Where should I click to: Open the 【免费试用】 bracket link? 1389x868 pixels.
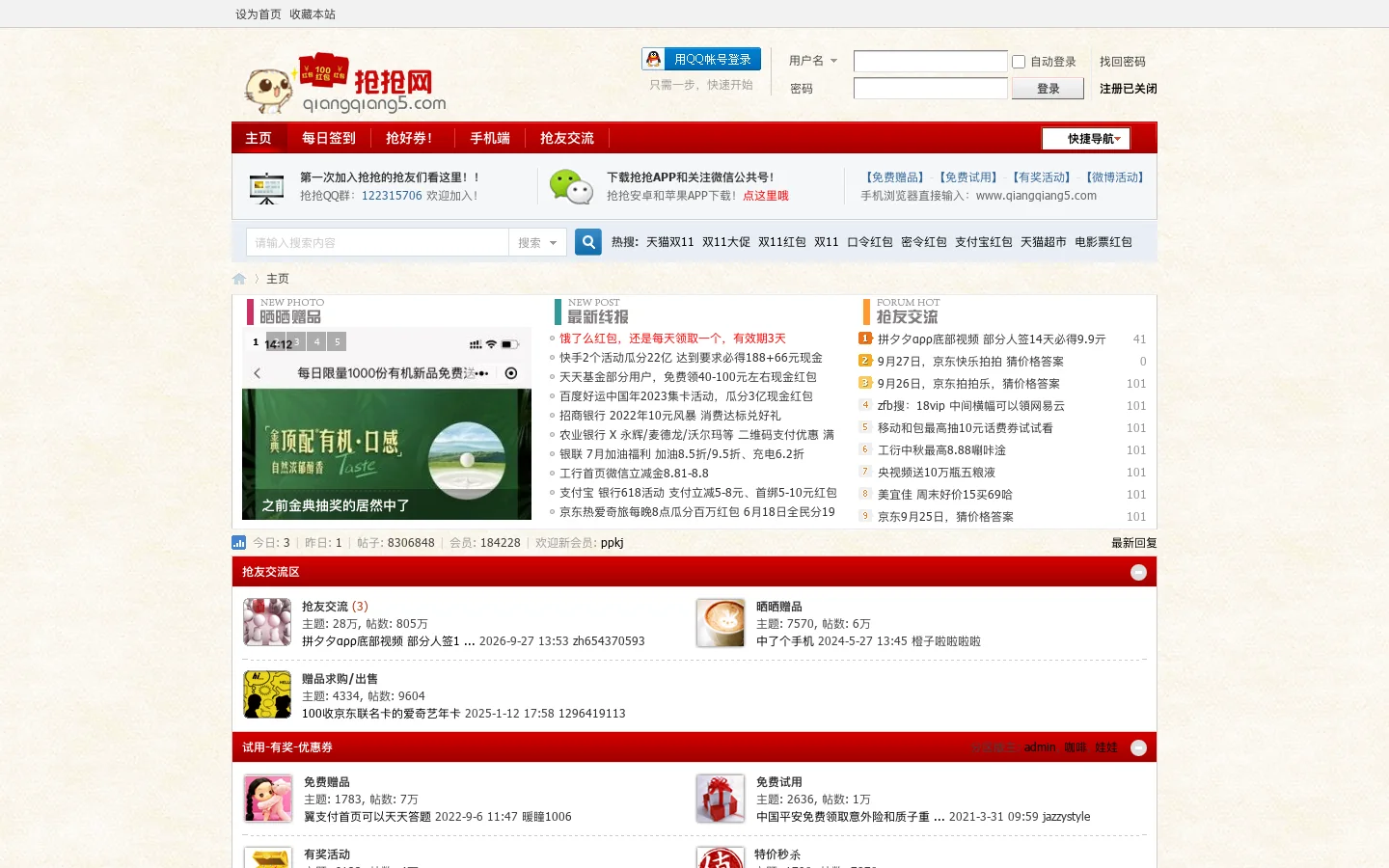pyautogui.click(x=967, y=177)
